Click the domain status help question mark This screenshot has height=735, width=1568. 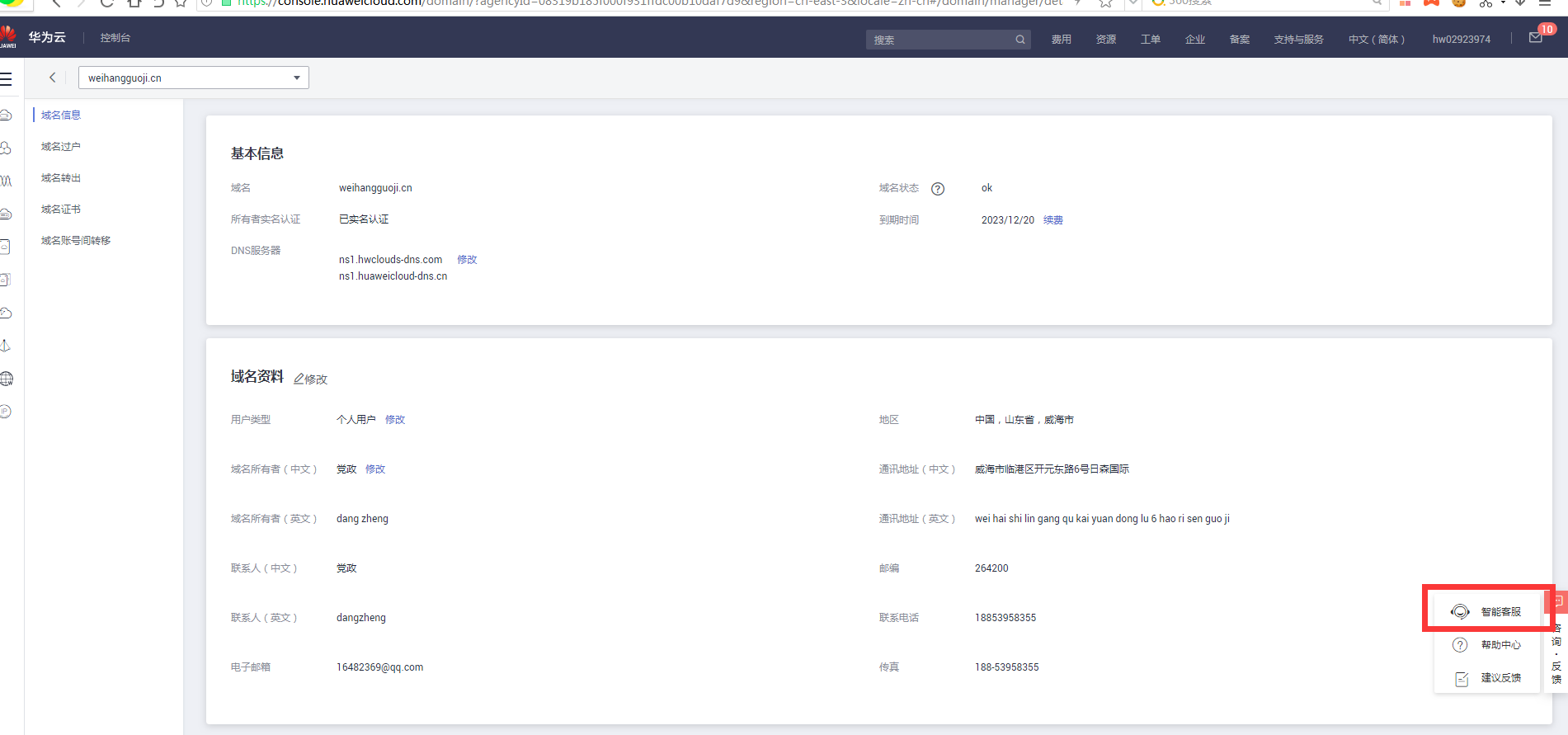click(x=938, y=189)
